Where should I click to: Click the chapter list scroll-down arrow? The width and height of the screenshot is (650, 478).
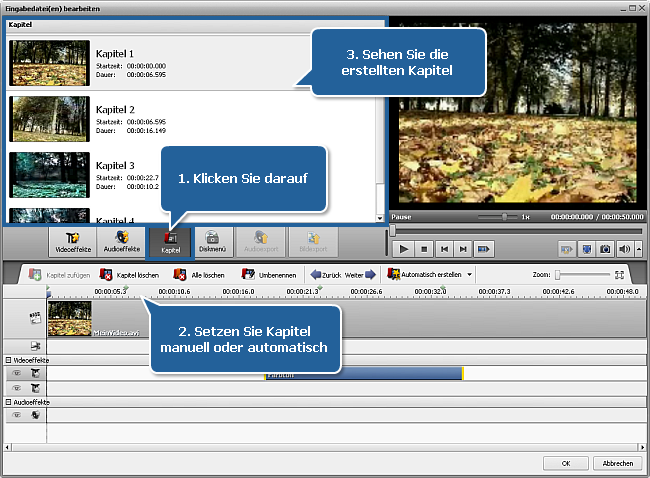click(380, 218)
